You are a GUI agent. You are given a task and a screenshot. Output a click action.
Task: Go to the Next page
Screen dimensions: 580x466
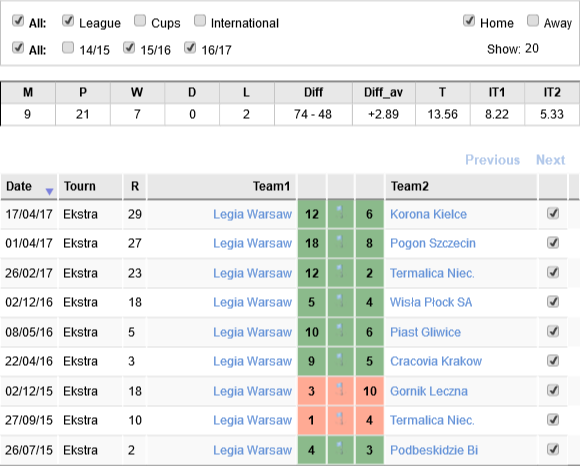coord(550,160)
